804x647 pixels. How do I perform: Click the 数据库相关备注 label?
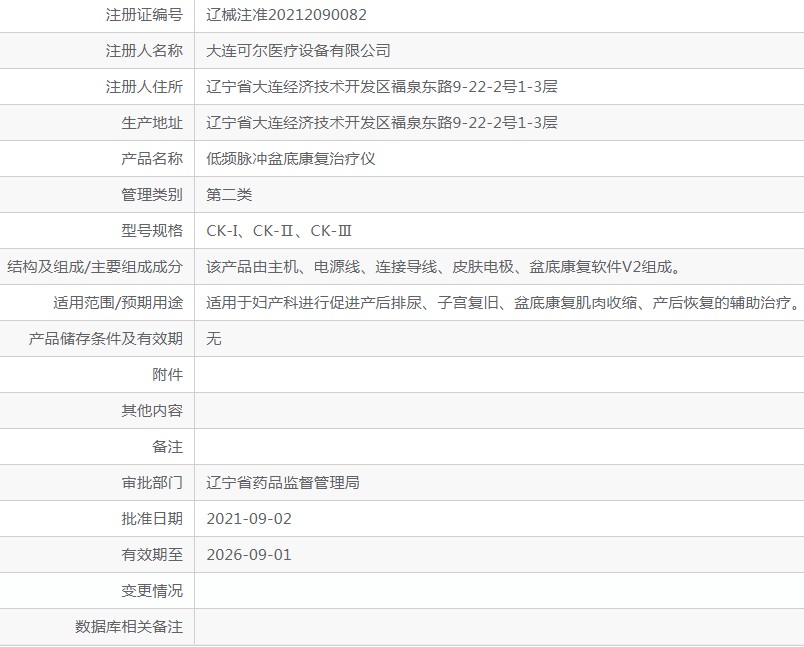click(x=129, y=626)
